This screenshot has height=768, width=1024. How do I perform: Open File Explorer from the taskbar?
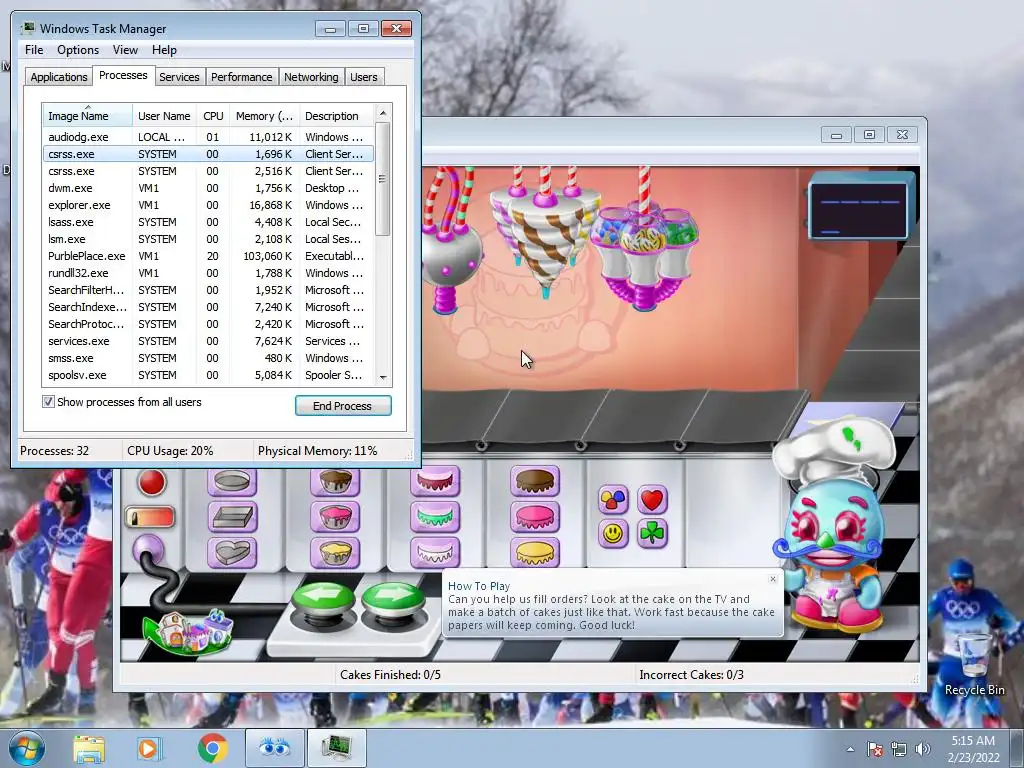point(89,749)
